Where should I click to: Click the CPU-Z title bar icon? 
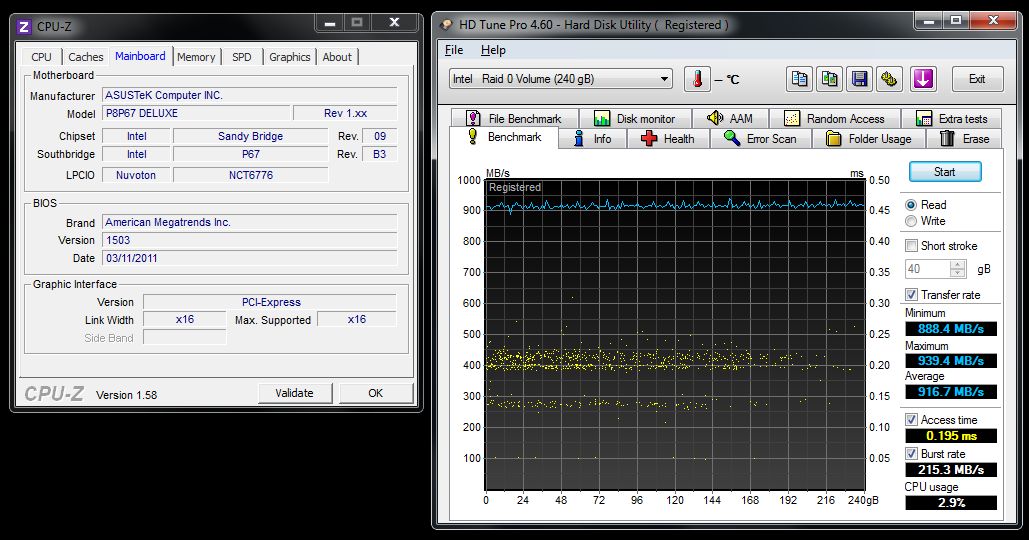(x=24, y=27)
